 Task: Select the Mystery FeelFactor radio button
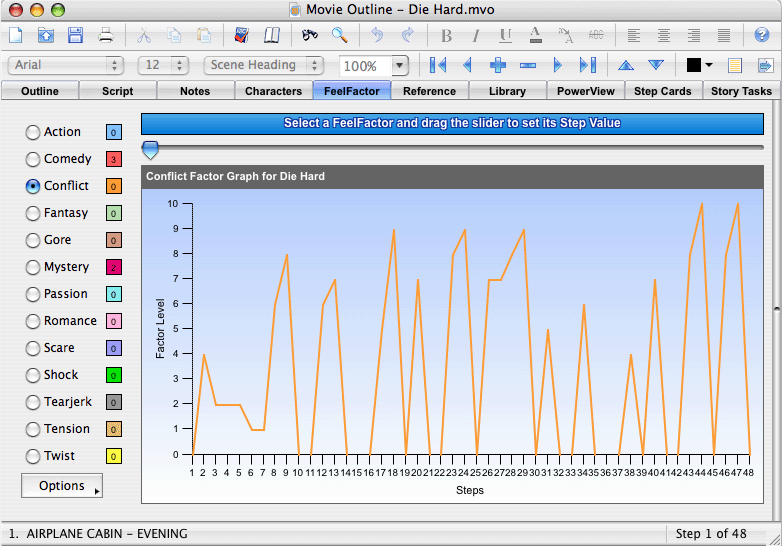[33, 267]
